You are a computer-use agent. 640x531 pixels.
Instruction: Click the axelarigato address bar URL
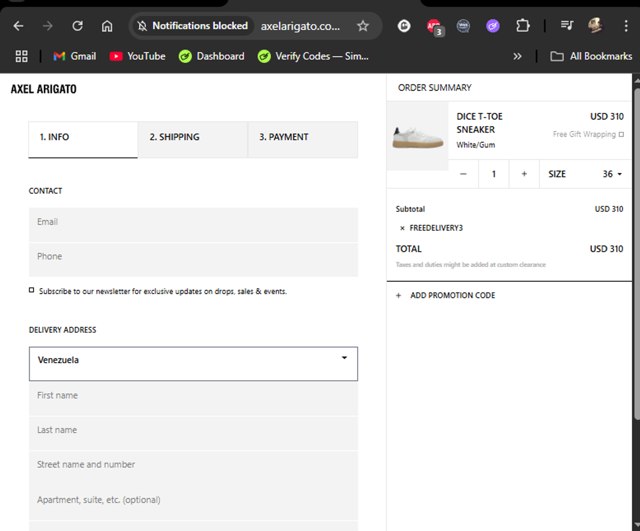coord(300,27)
